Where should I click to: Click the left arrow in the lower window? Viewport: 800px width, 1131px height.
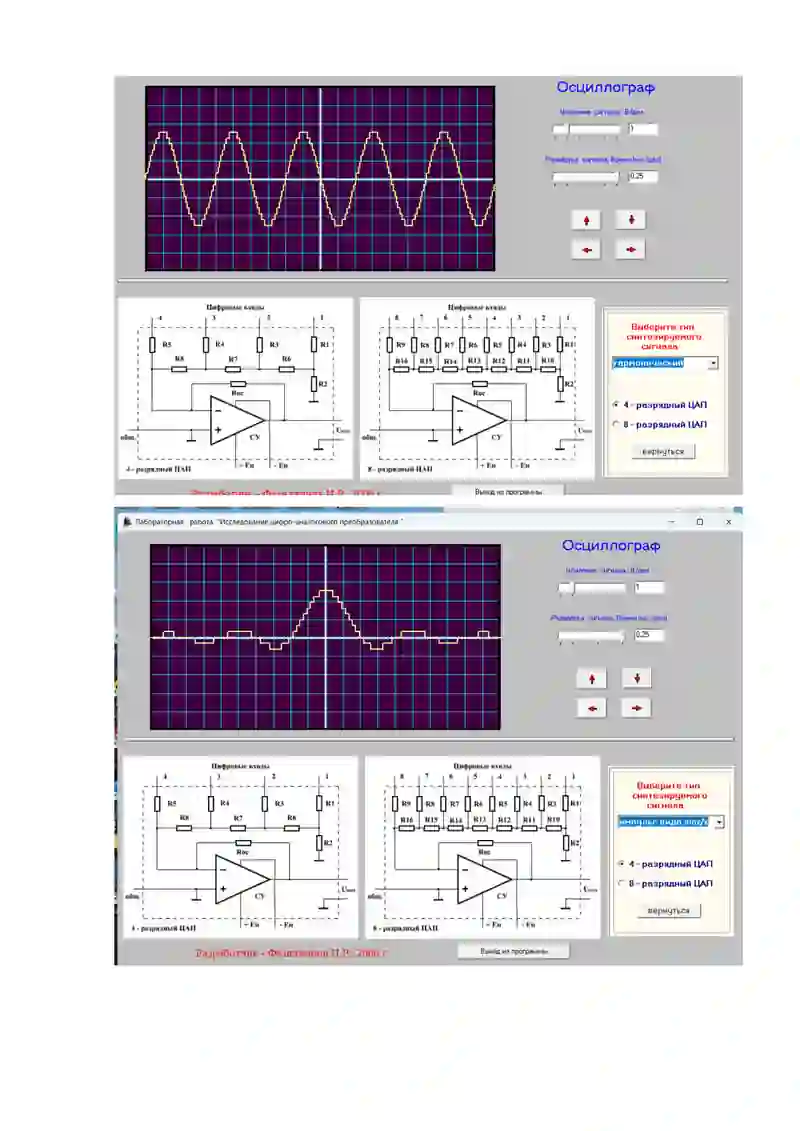[592, 708]
